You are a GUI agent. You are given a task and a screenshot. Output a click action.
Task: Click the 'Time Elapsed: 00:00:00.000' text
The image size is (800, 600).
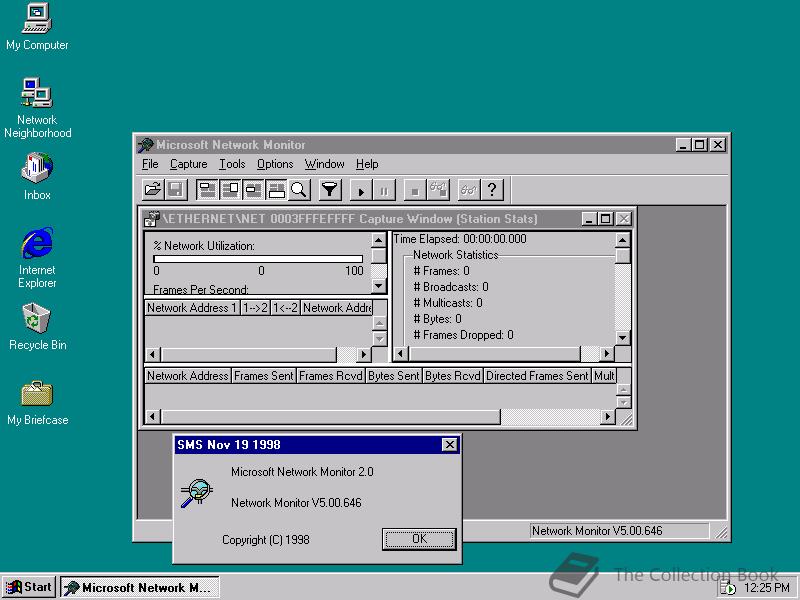(x=460, y=239)
